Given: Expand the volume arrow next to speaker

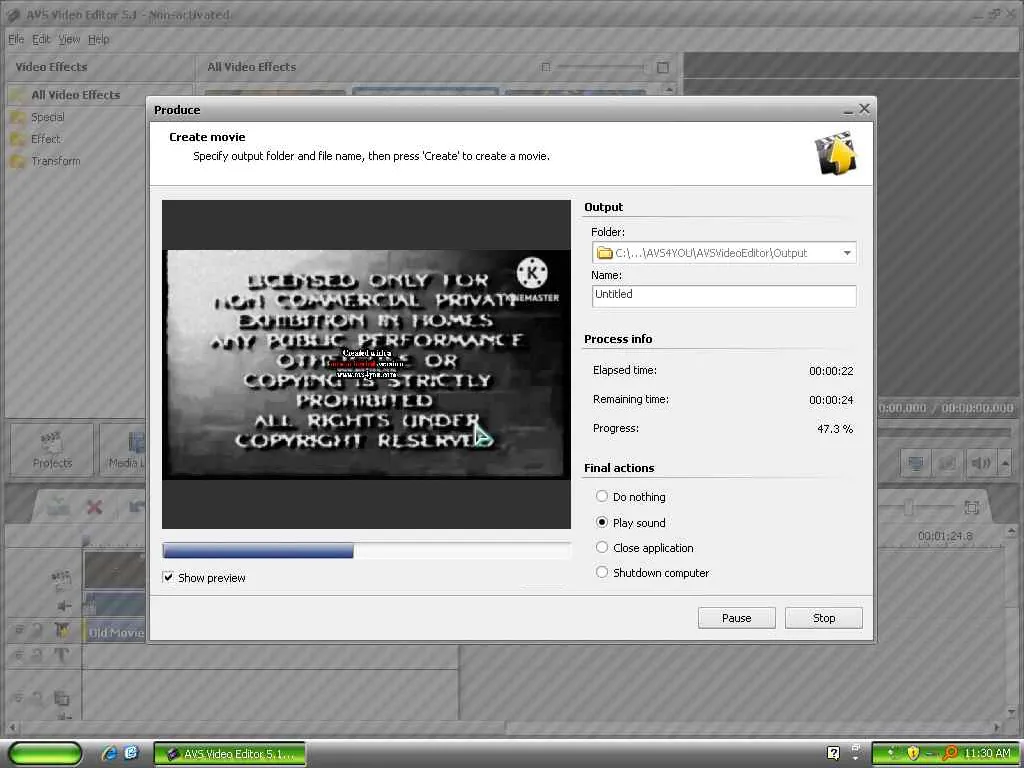Looking at the screenshot, I should (x=1005, y=463).
